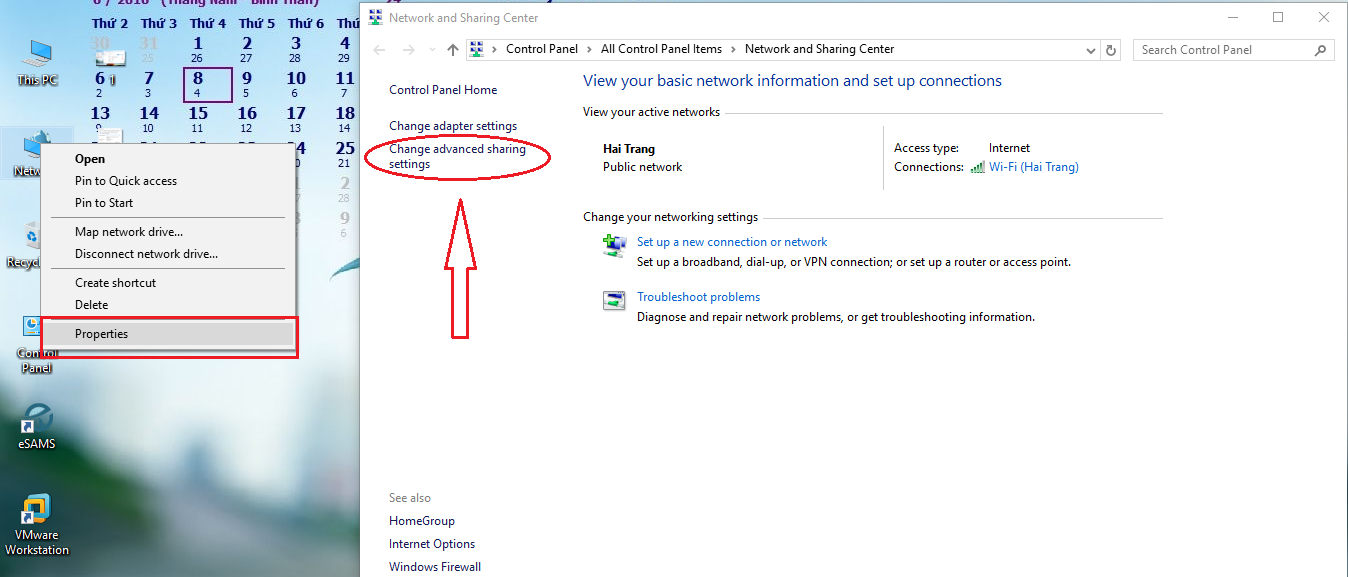Screen dimensions: 1348x577
Task: Click the Network and Sharing Center breadcrumb
Action: click(x=820, y=49)
